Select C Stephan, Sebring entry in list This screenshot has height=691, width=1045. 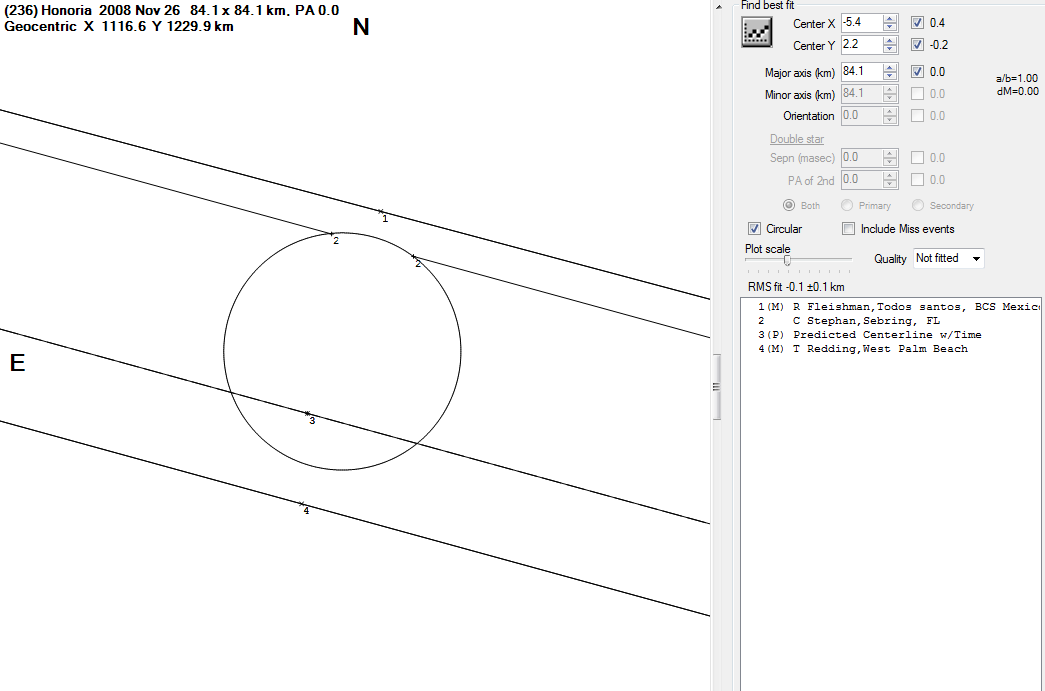850,321
